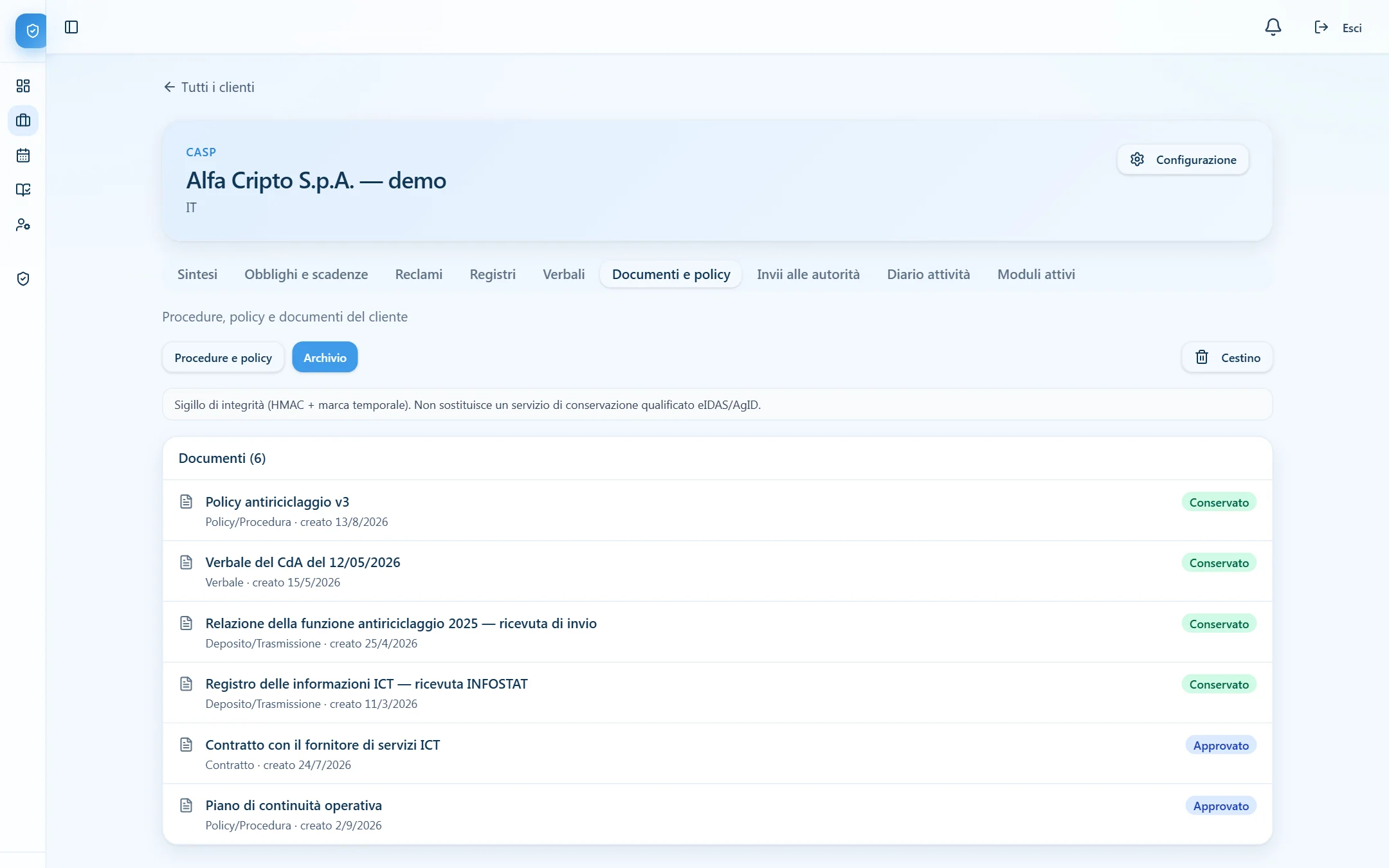Viewport: 1389px width, 868px height.
Task: Click document icon for Relazione della funzione antiriciclaggio
Action: click(x=186, y=623)
